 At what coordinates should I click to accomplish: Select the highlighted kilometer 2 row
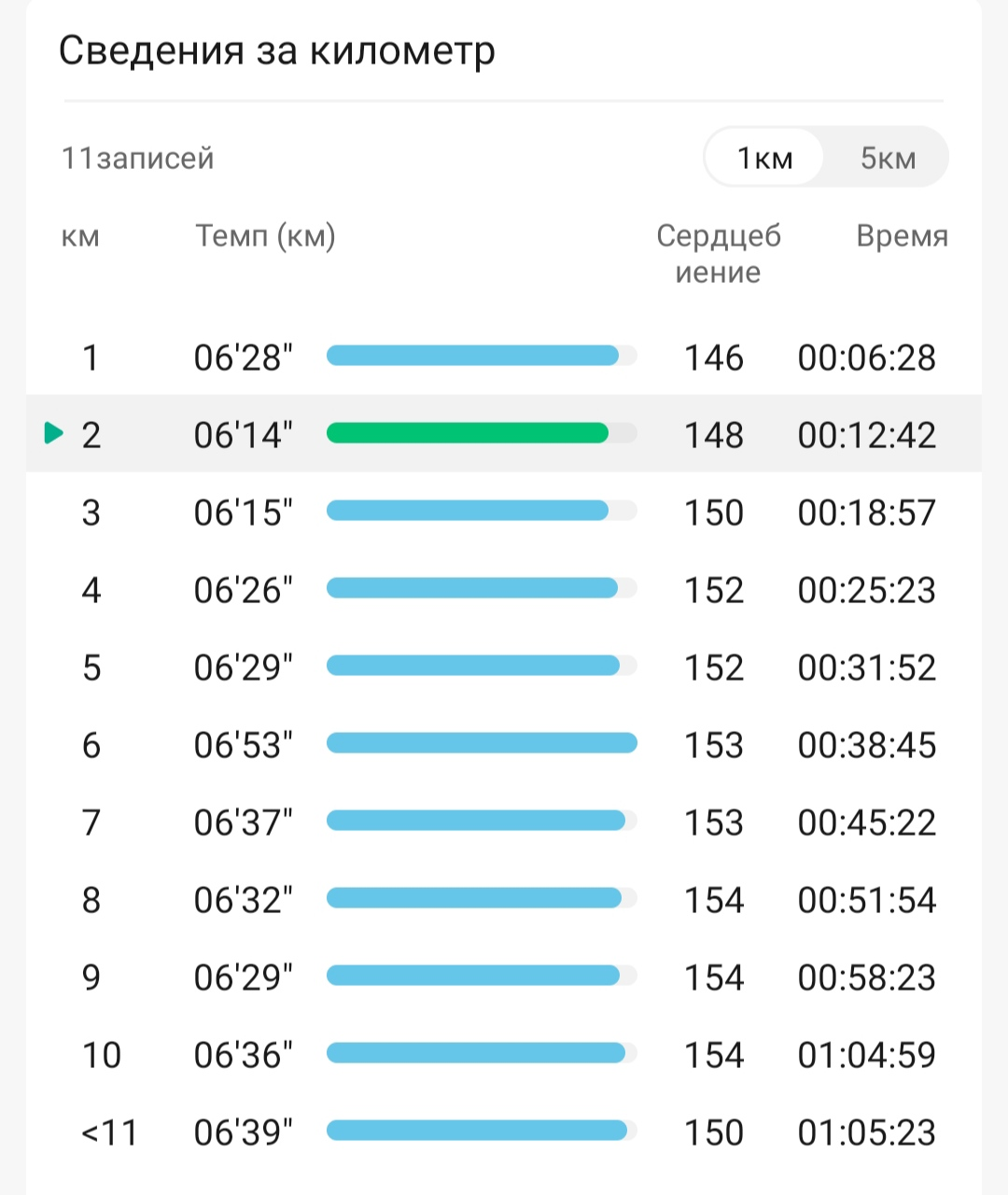(x=504, y=433)
